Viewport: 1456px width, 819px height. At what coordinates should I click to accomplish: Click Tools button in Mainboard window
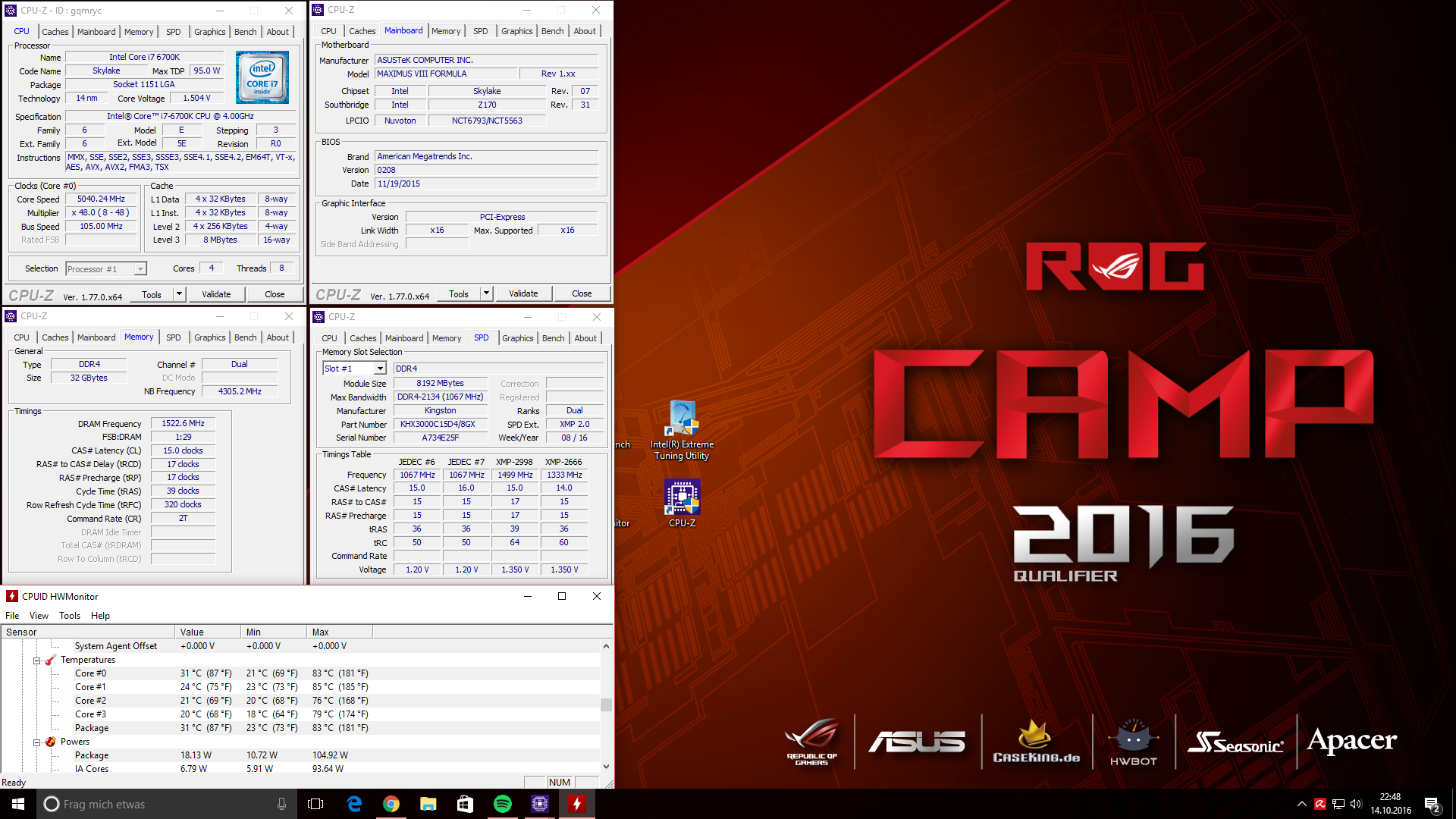coord(459,293)
